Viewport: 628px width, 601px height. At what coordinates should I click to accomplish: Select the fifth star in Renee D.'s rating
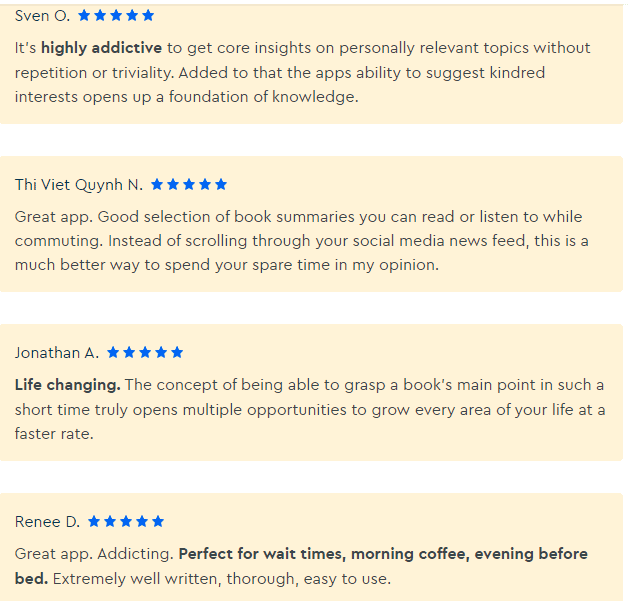tap(158, 522)
